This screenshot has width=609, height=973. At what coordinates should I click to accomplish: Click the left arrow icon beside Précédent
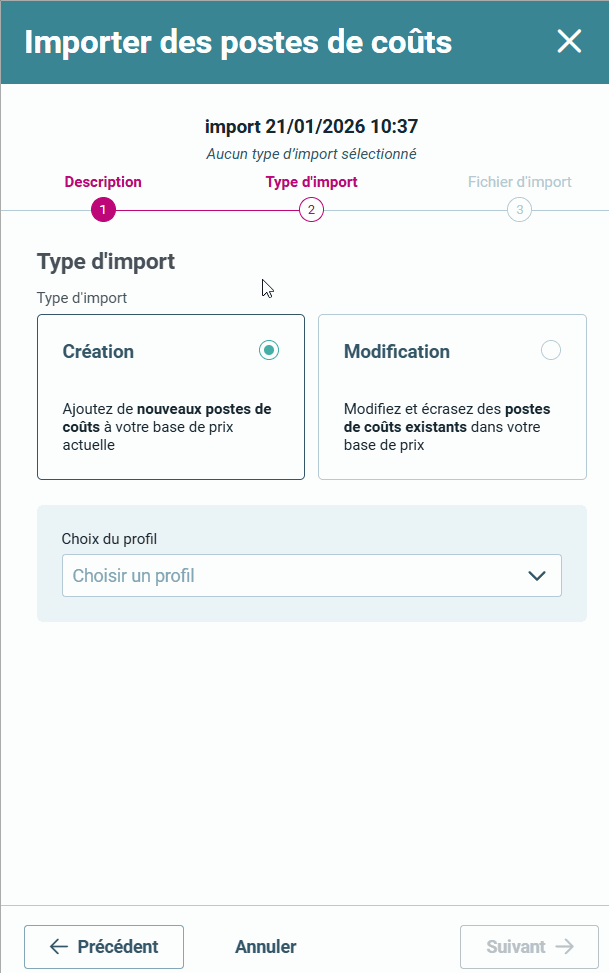tap(59, 947)
